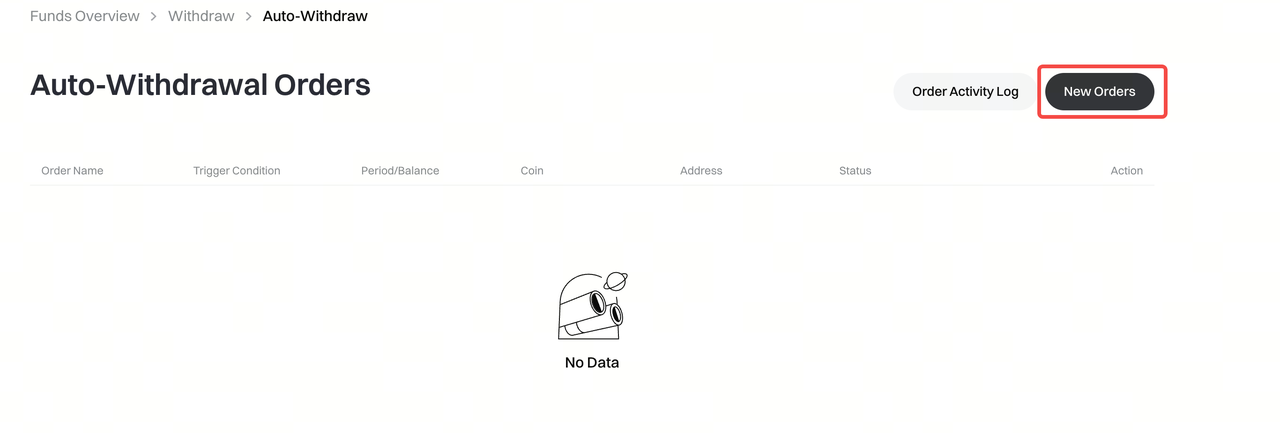Click chevron between Withdraw and Auto-Withdraw

[x=249, y=17]
